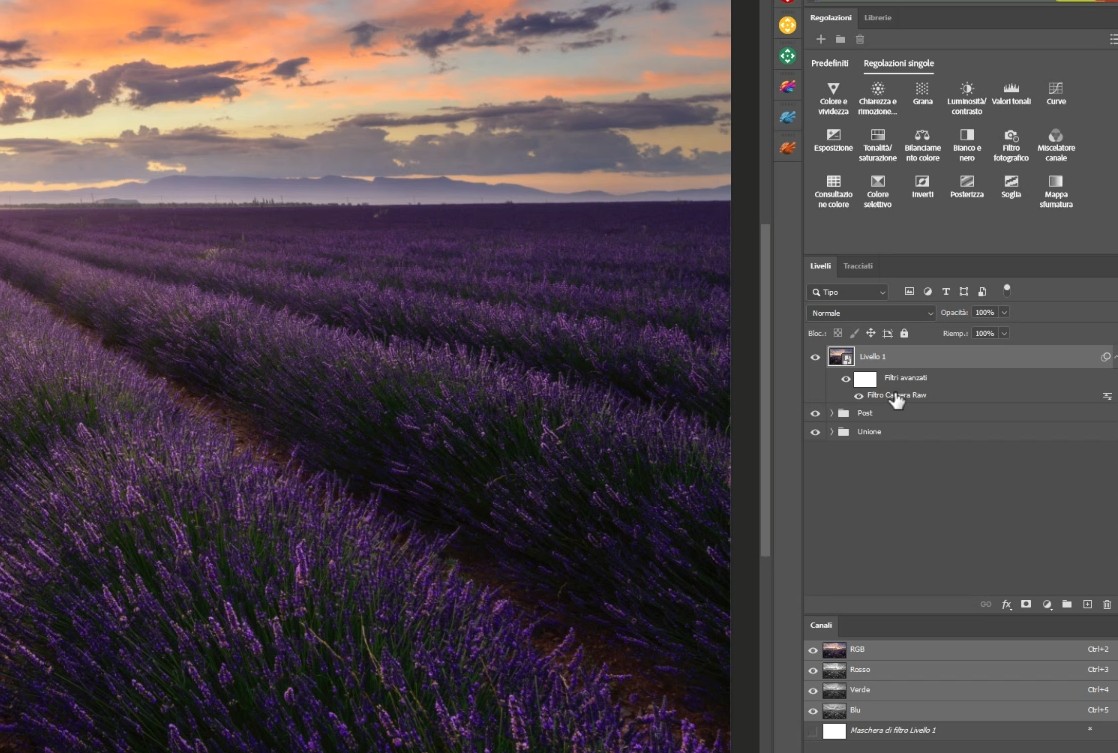Add a layer mask to Livello 1
This screenshot has width=1118, height=753.
click(x=1025, y=604)
